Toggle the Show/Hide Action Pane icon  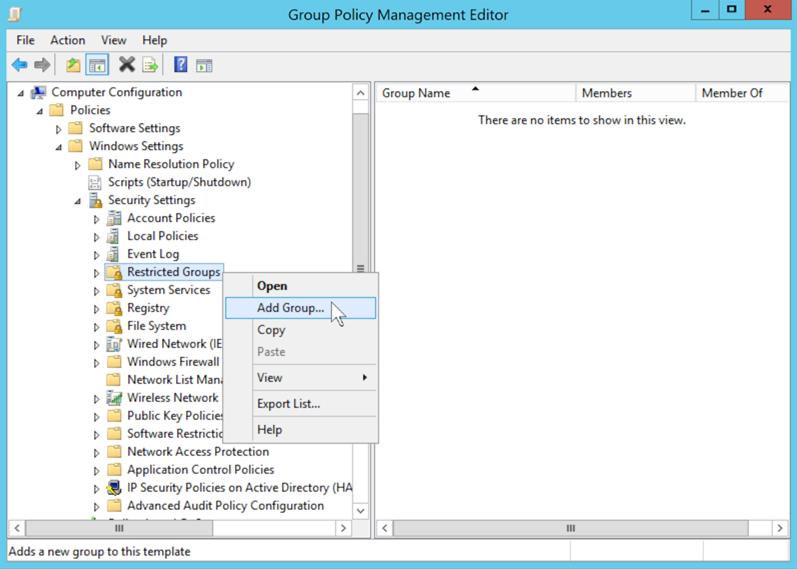point(204,66)
